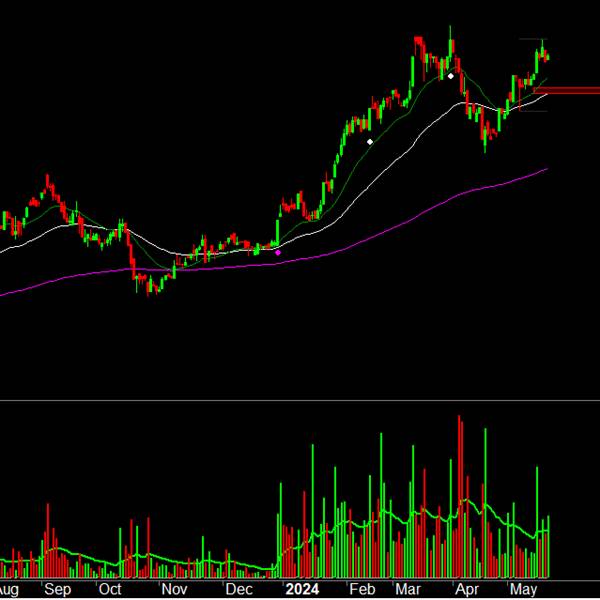Click the tallest red volume bar in April
The image size is (600, 600).
pyautogui.click(x=459, y=496)
